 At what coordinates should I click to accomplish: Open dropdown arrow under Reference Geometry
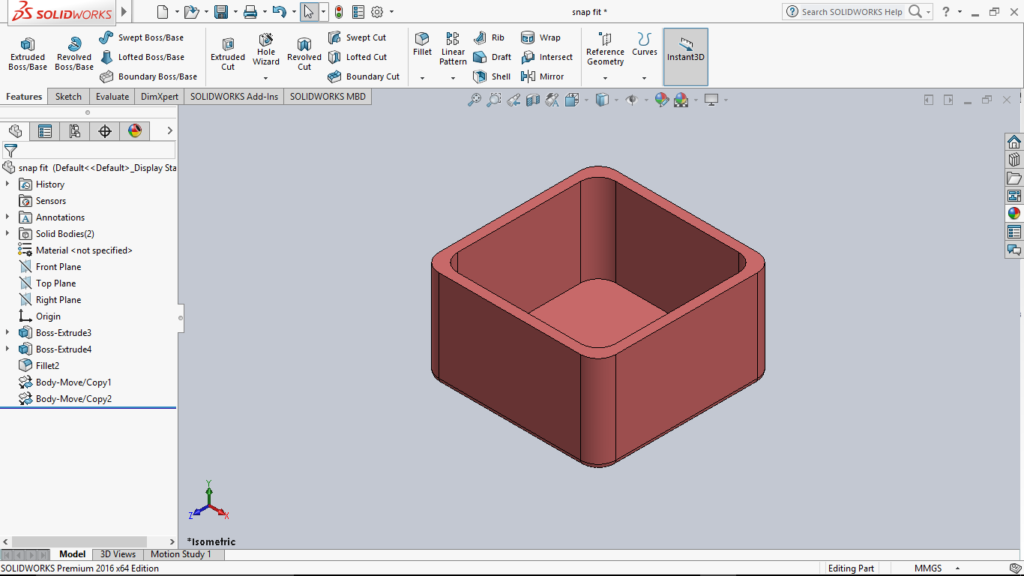tap(605, 78)
